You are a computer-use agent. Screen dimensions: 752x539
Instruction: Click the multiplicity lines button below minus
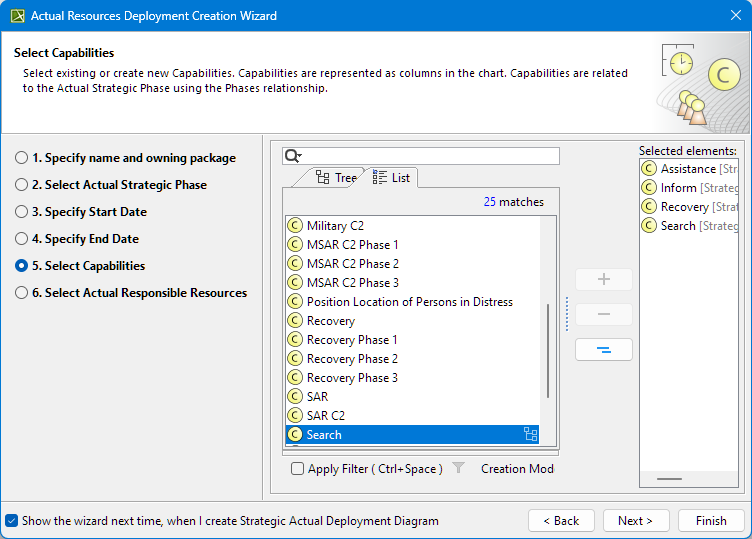pyautogui.click(x=603, y=350)
